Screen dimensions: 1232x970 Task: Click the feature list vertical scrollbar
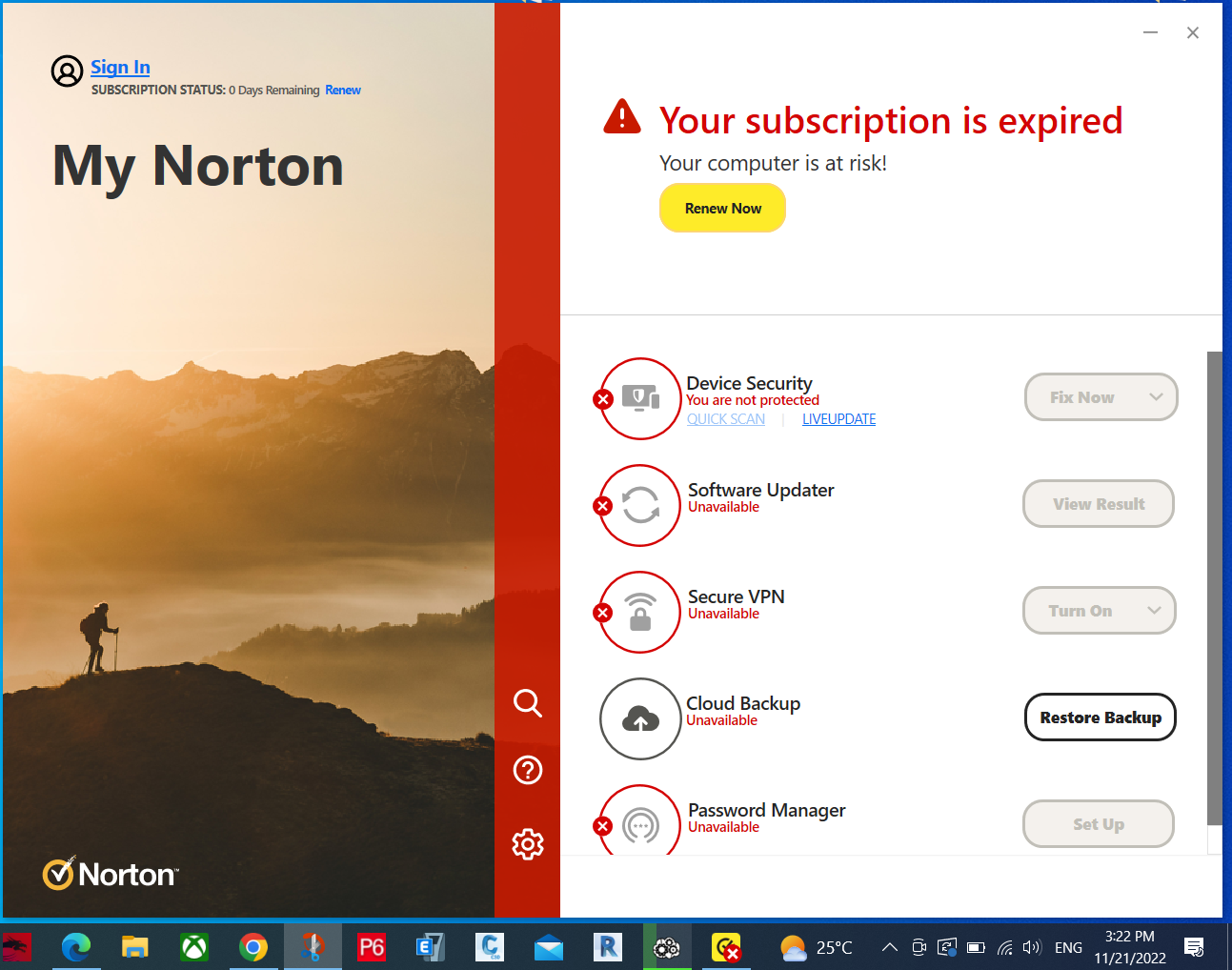coord(1214,588)
